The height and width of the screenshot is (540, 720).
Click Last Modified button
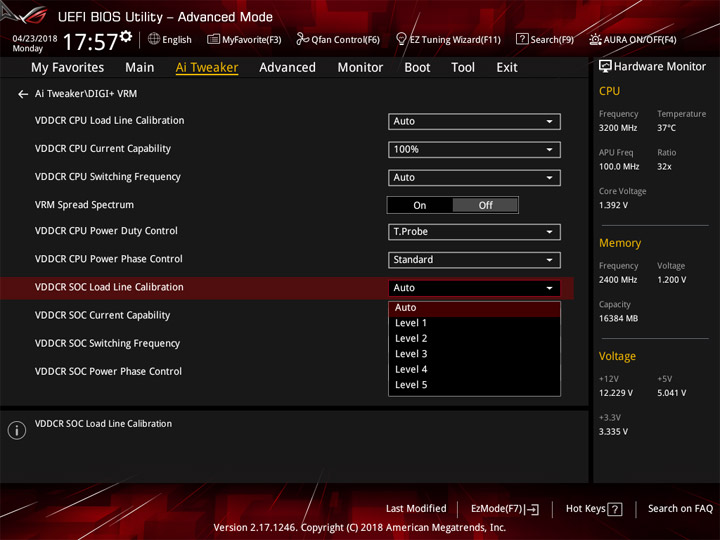click(x=416, y=509)
